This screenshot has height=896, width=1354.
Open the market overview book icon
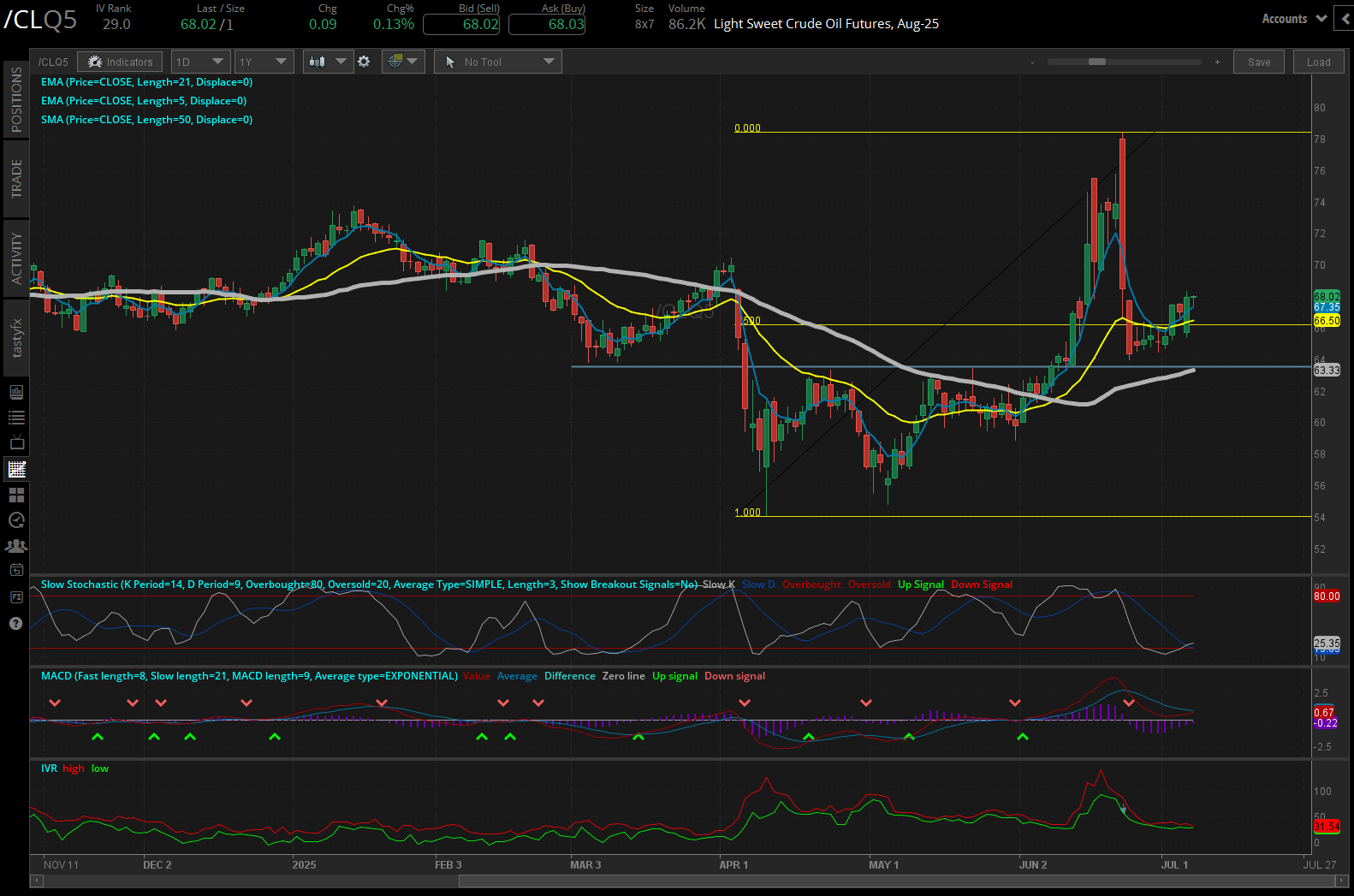pos(16,392)
